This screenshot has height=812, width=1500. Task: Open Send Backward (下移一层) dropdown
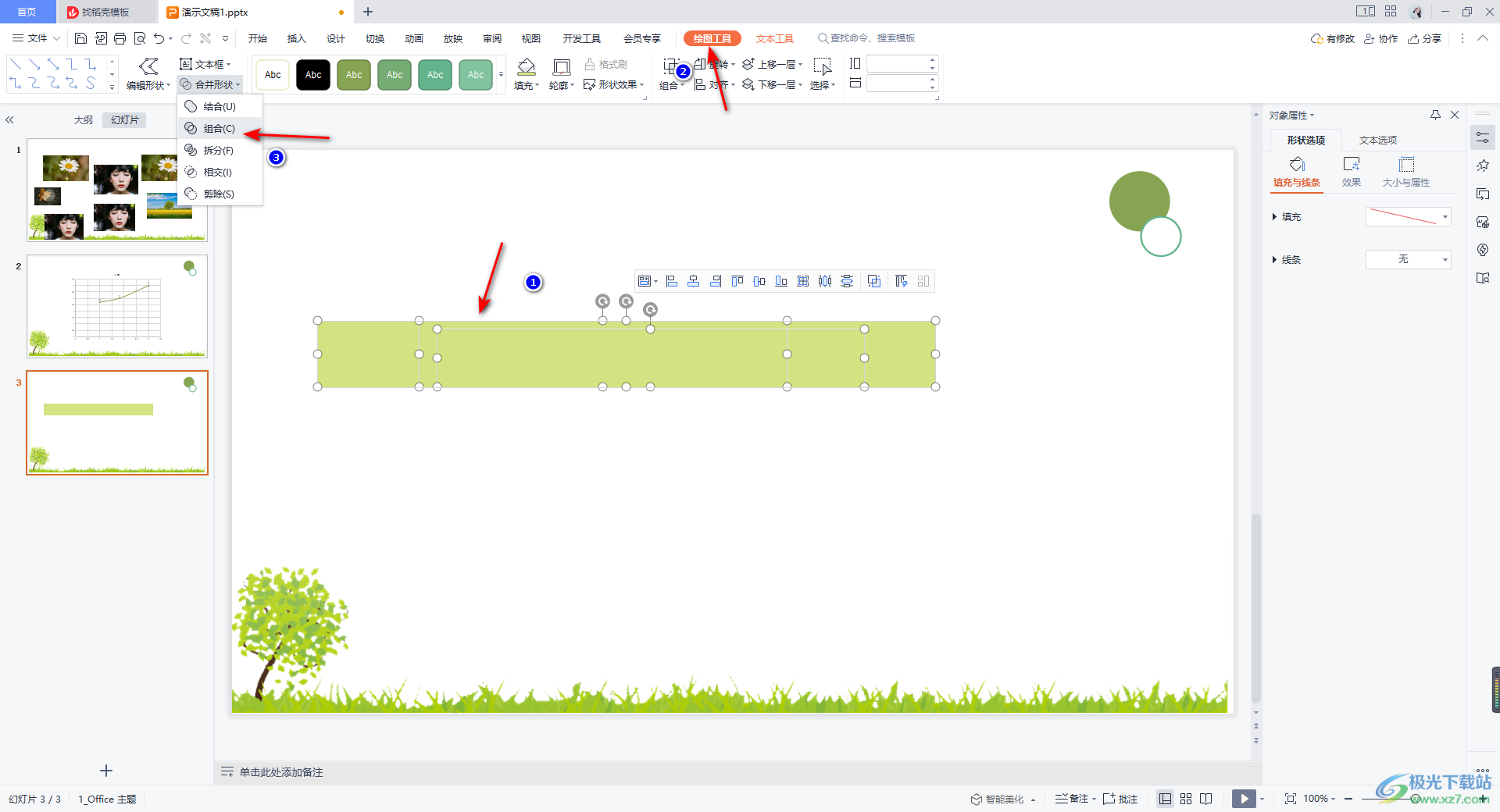tap(773, 84)
